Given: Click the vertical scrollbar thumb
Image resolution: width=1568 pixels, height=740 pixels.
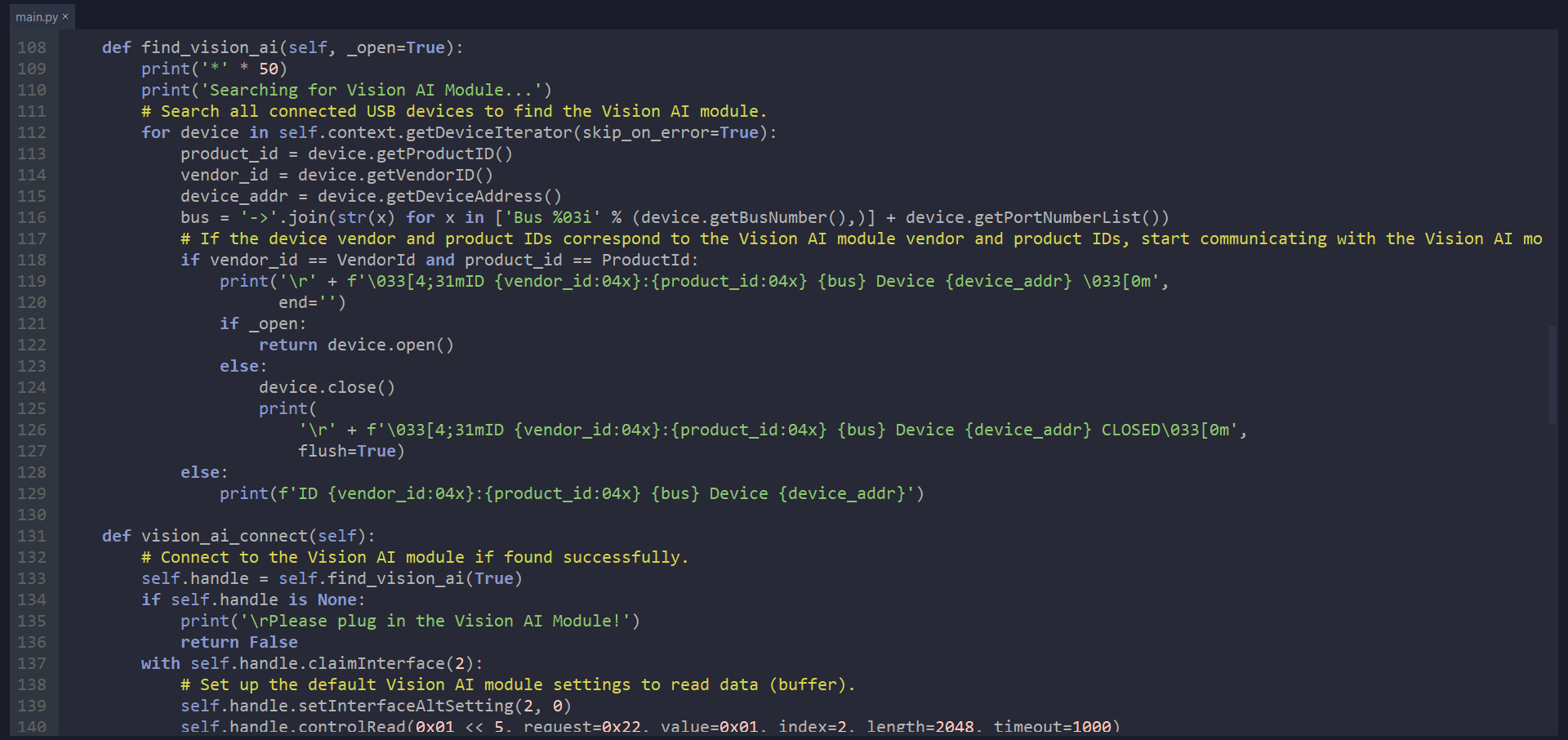Looking at the screenshot, I should (x=1552, y=374).
